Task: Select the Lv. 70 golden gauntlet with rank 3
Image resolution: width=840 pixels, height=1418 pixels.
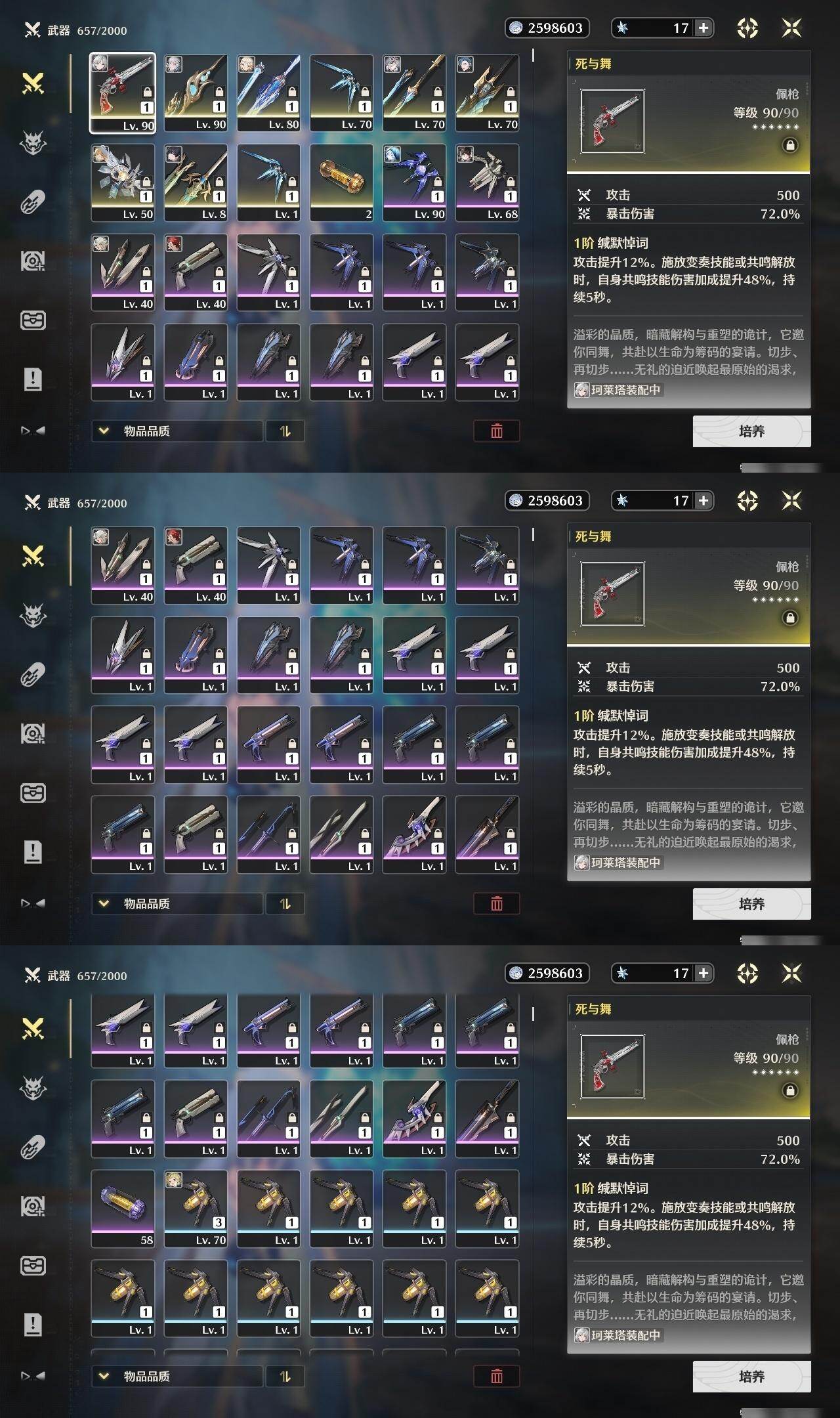Action: [196, 1209]
